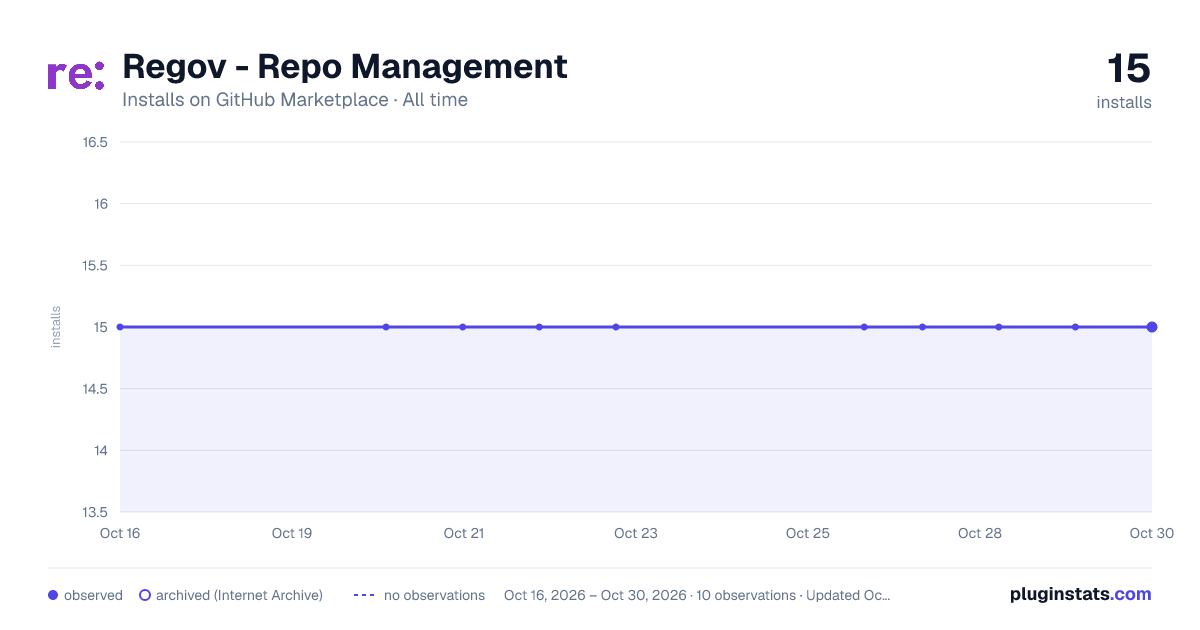The image size is (1200, 630).
Task: Click the "Oct 16" x-axis label
Action: [x=120, y=533]
